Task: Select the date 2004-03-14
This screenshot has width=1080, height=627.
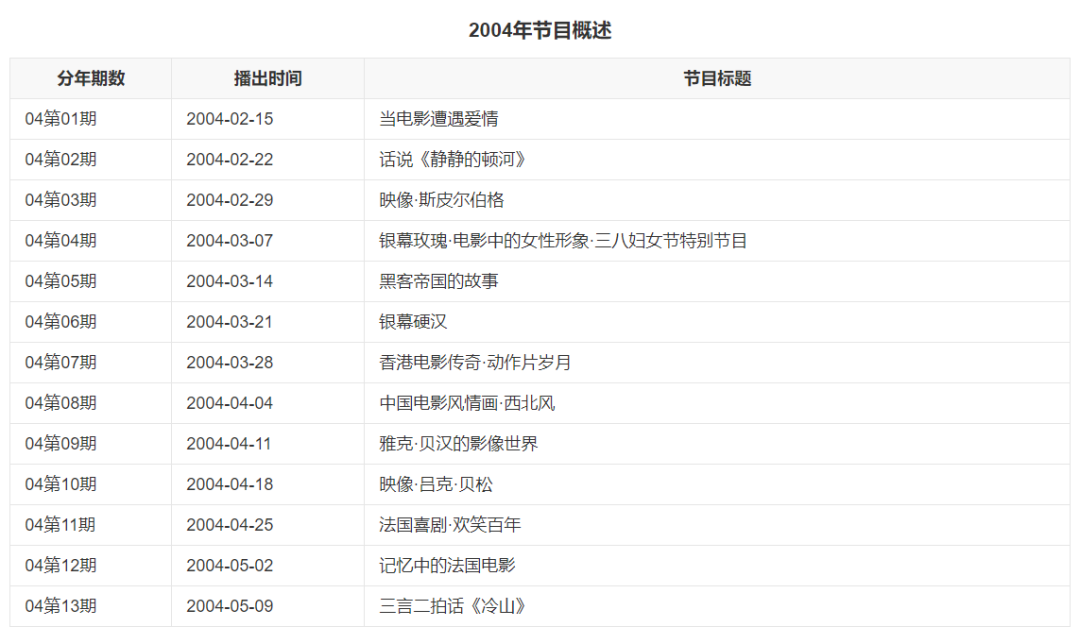Action: [229, 281]
